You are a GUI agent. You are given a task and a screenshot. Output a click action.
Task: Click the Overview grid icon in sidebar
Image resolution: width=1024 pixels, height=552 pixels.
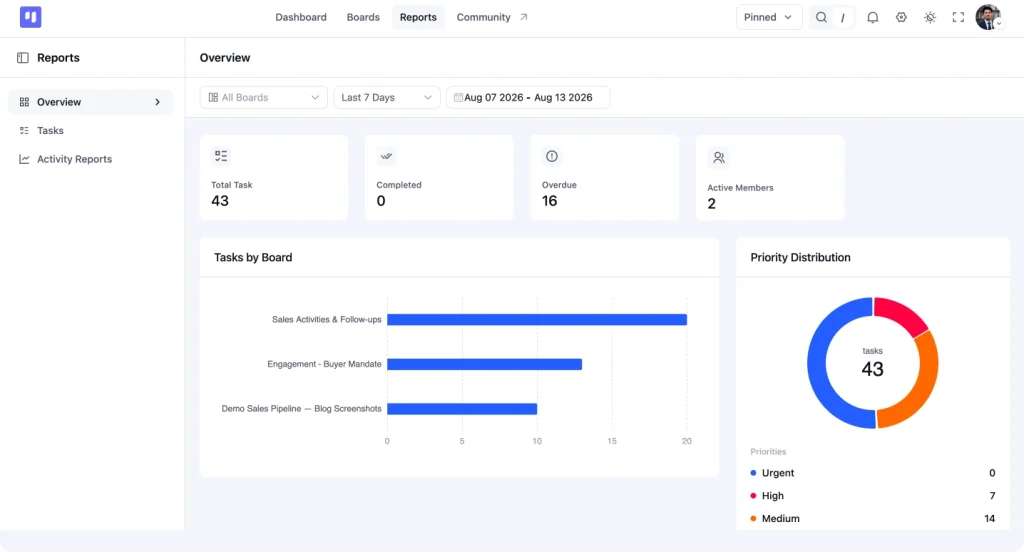pyautogui.click(x=24, y=102)
